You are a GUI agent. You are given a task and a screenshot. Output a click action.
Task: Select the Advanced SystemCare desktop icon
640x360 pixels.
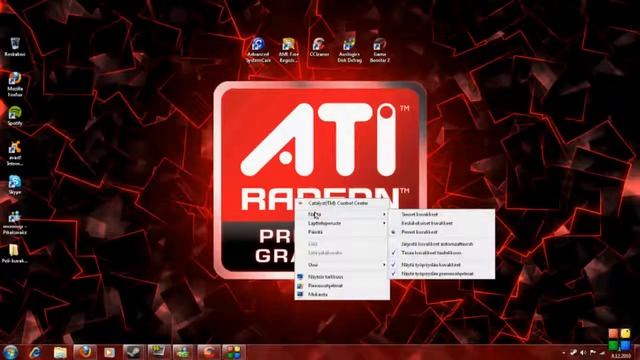[258, 50]
